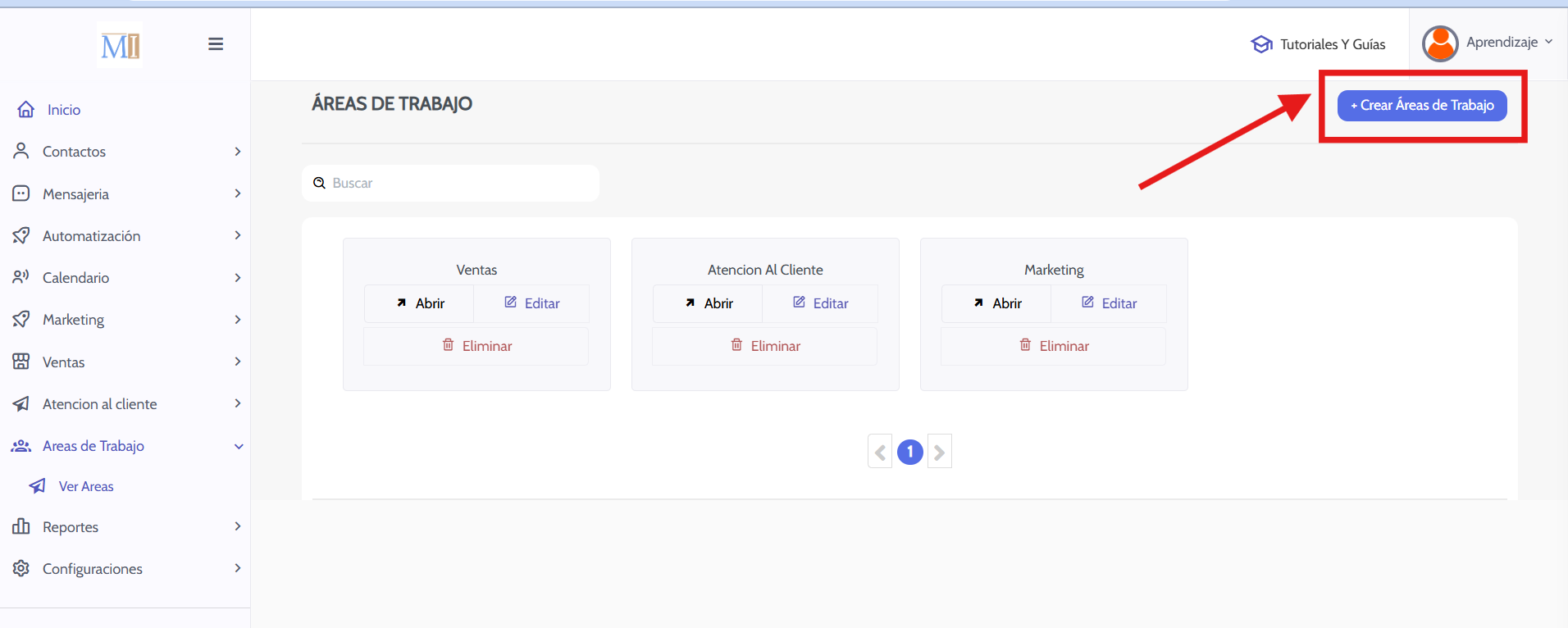Click the user avatar icon
Image resolution: width=1568 pixels, height=628 pixels.
[1439, 43]
